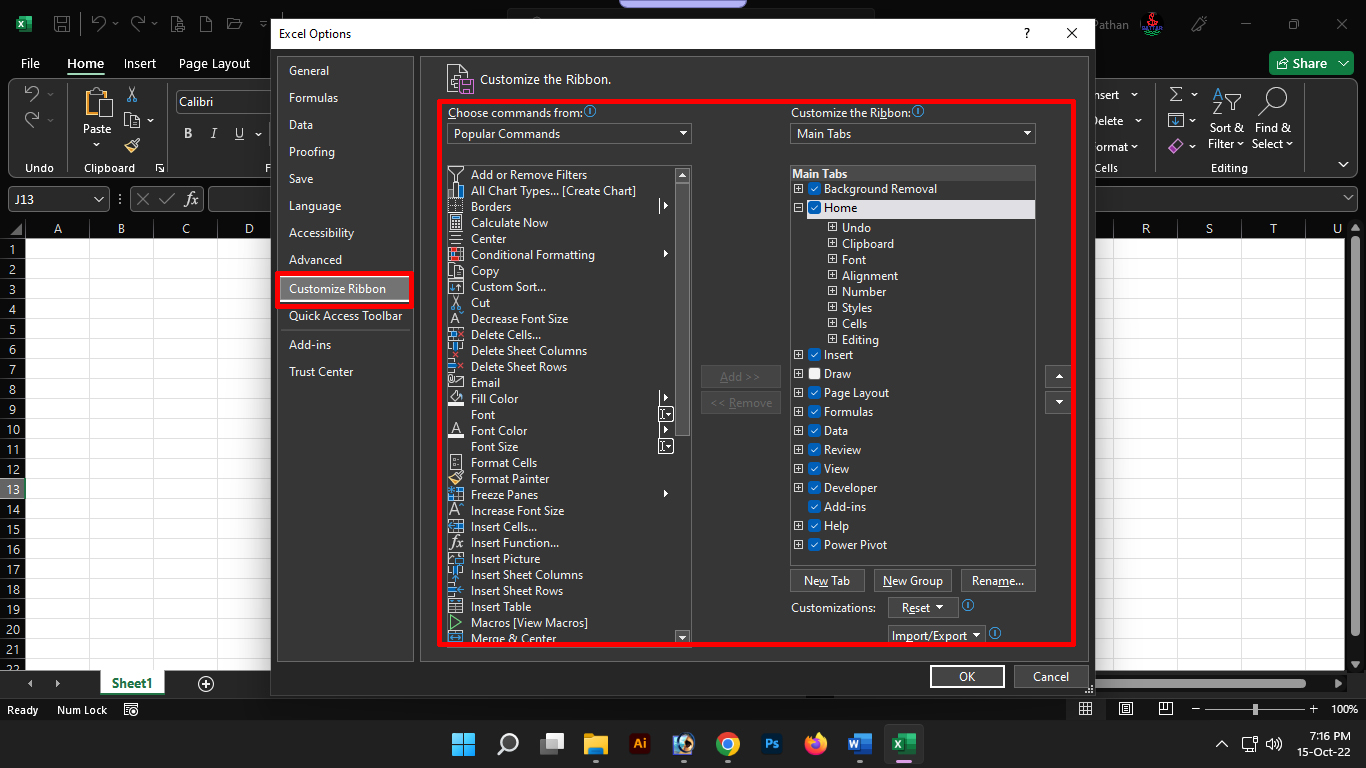Uncheck the Background Removal tab checkbox

(x=814, y=189)
